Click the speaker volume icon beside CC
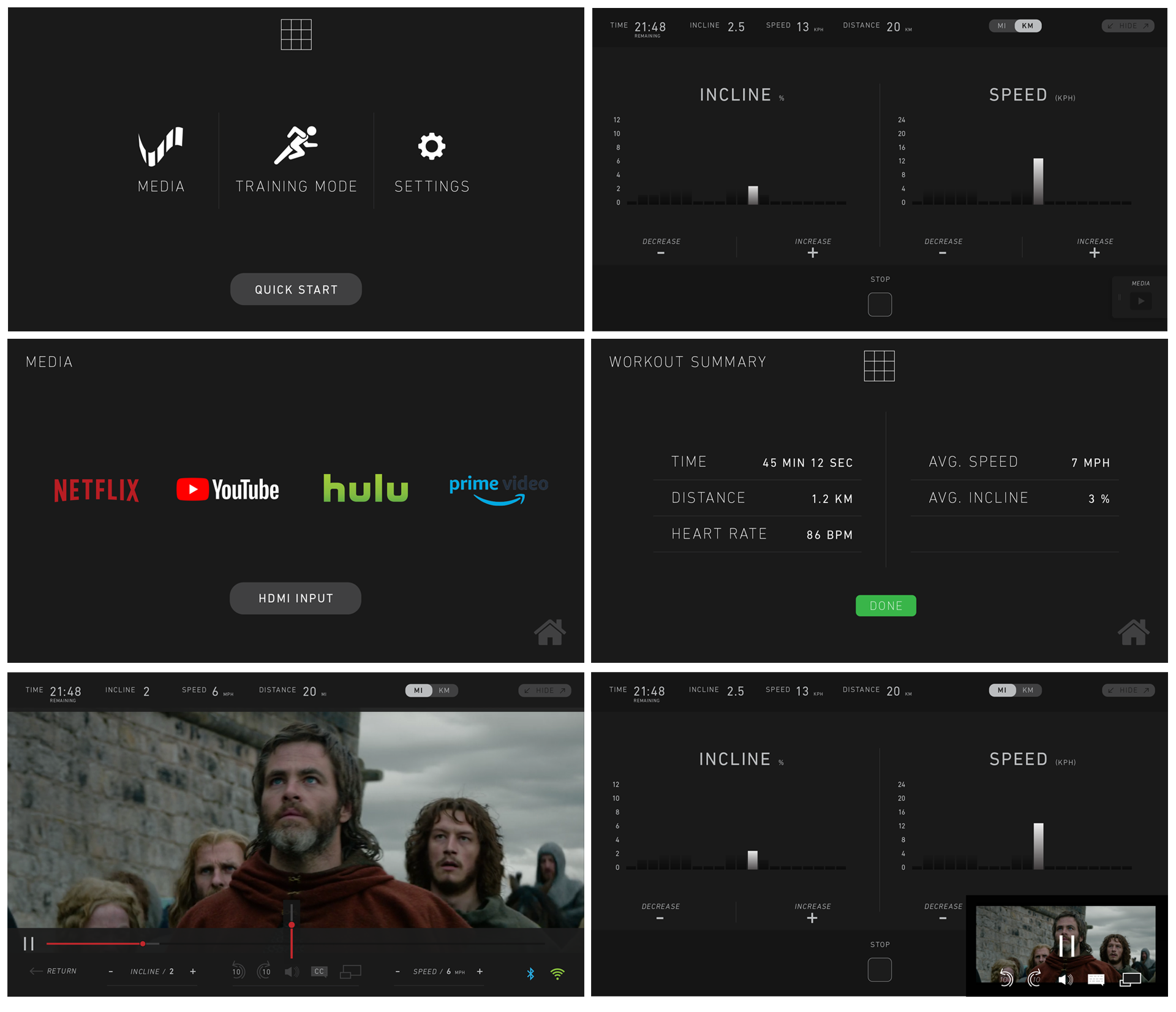 pos(292,972)
